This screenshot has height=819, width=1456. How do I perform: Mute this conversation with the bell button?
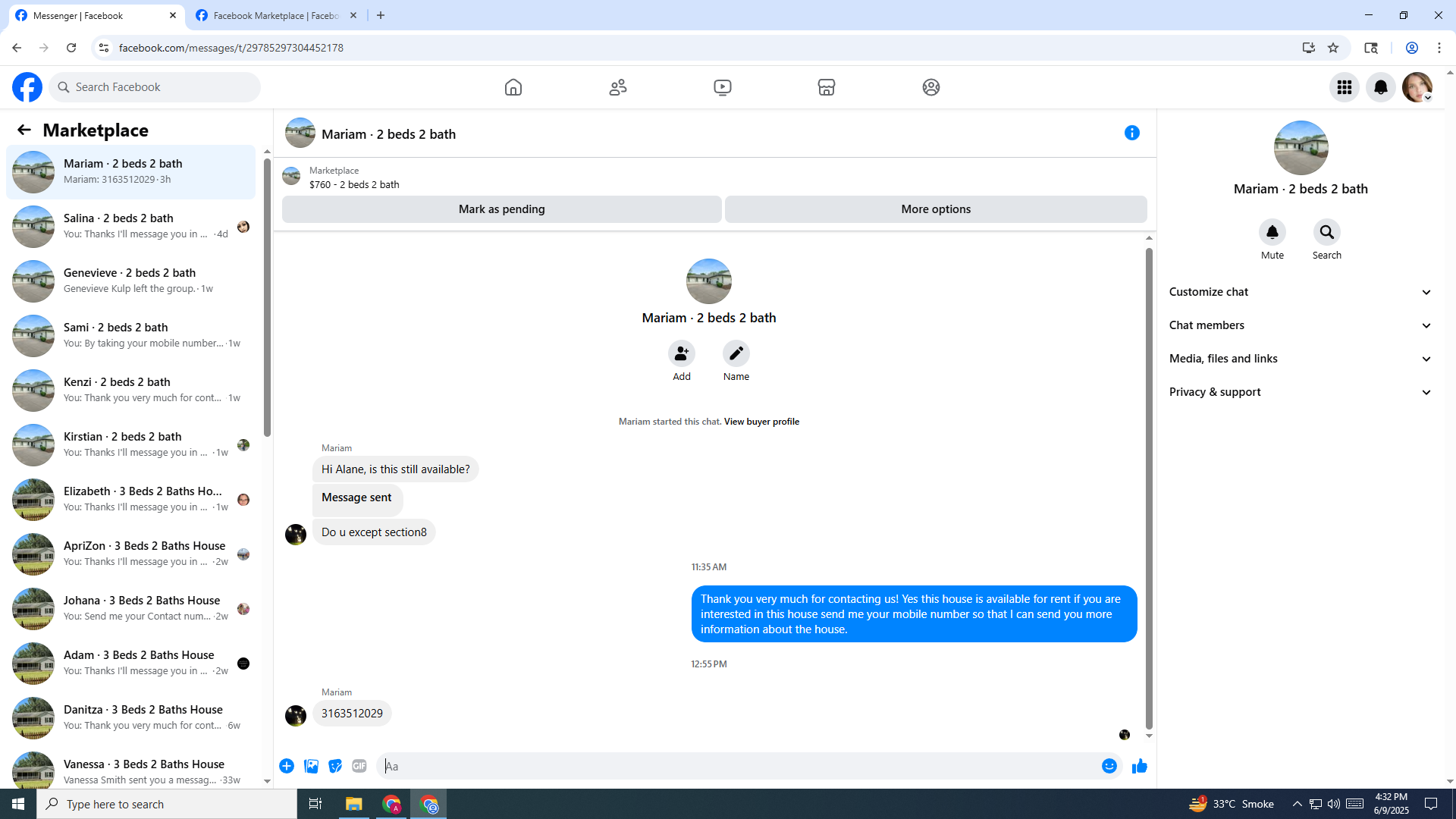(x=1272, y=232)
